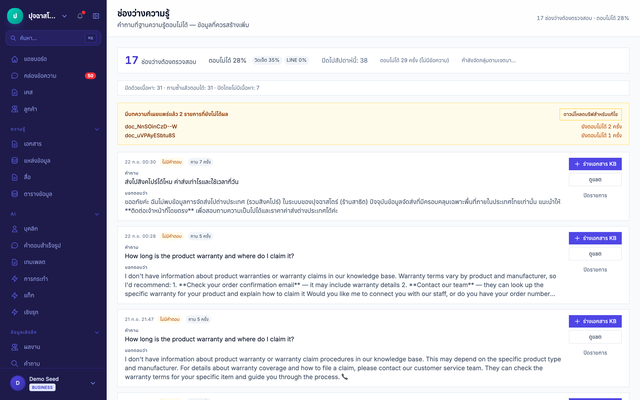Open the คำตอบสำเร็จรูป canned replies item
640x400 pixels.
click(15, 246)
